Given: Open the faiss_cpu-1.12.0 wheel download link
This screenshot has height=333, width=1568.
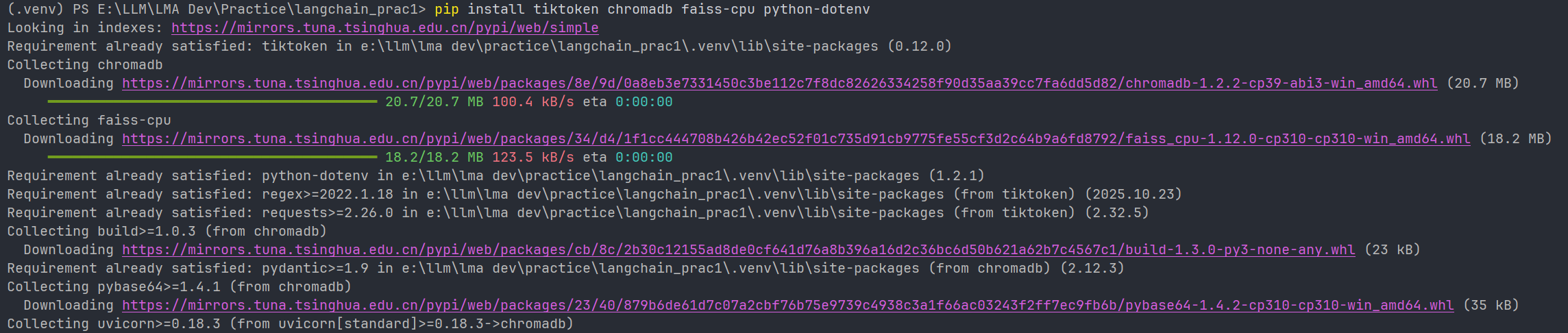Looking at the screenshot, I should [796, 139].
